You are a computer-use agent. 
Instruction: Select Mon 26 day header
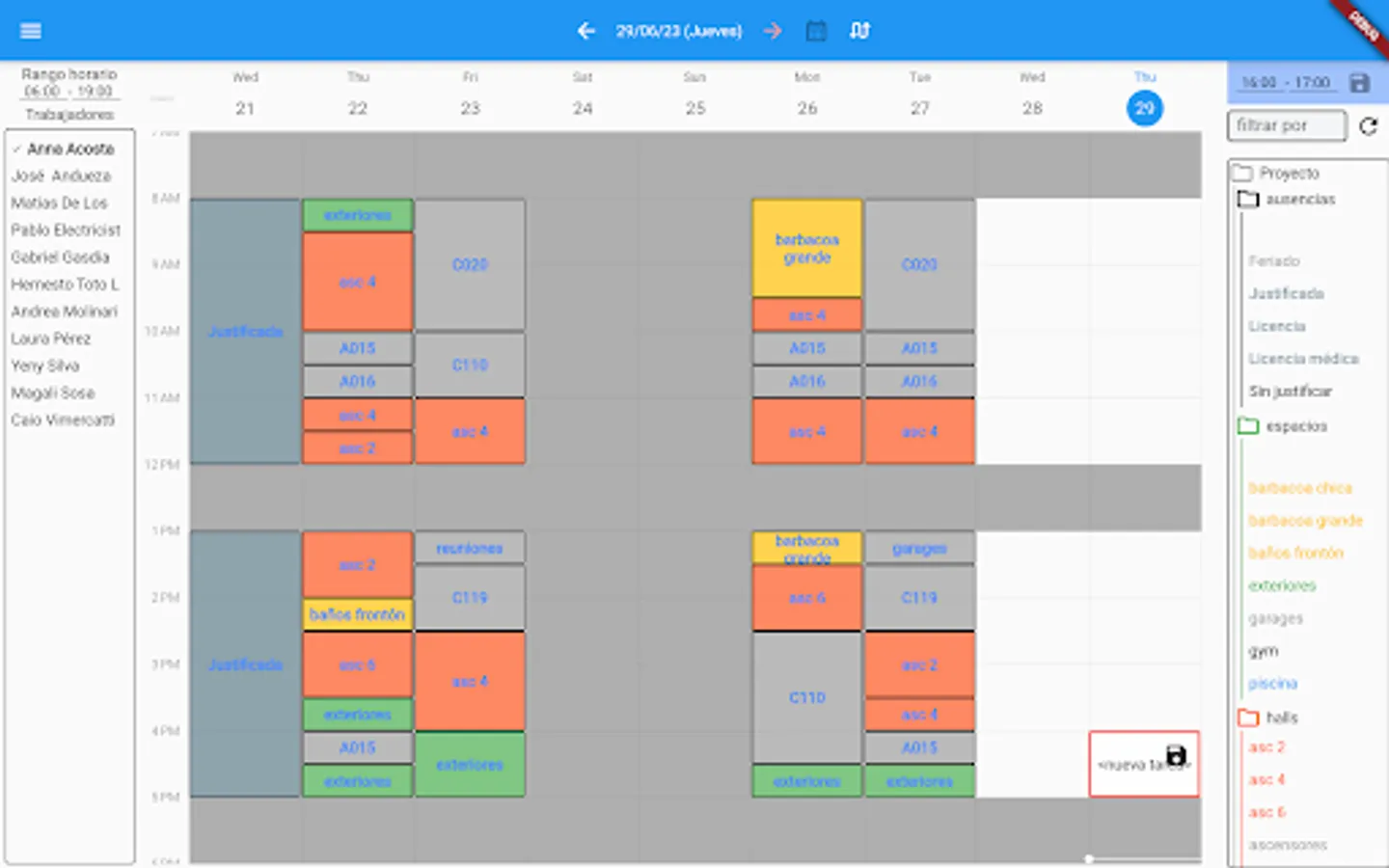point(807,94)
